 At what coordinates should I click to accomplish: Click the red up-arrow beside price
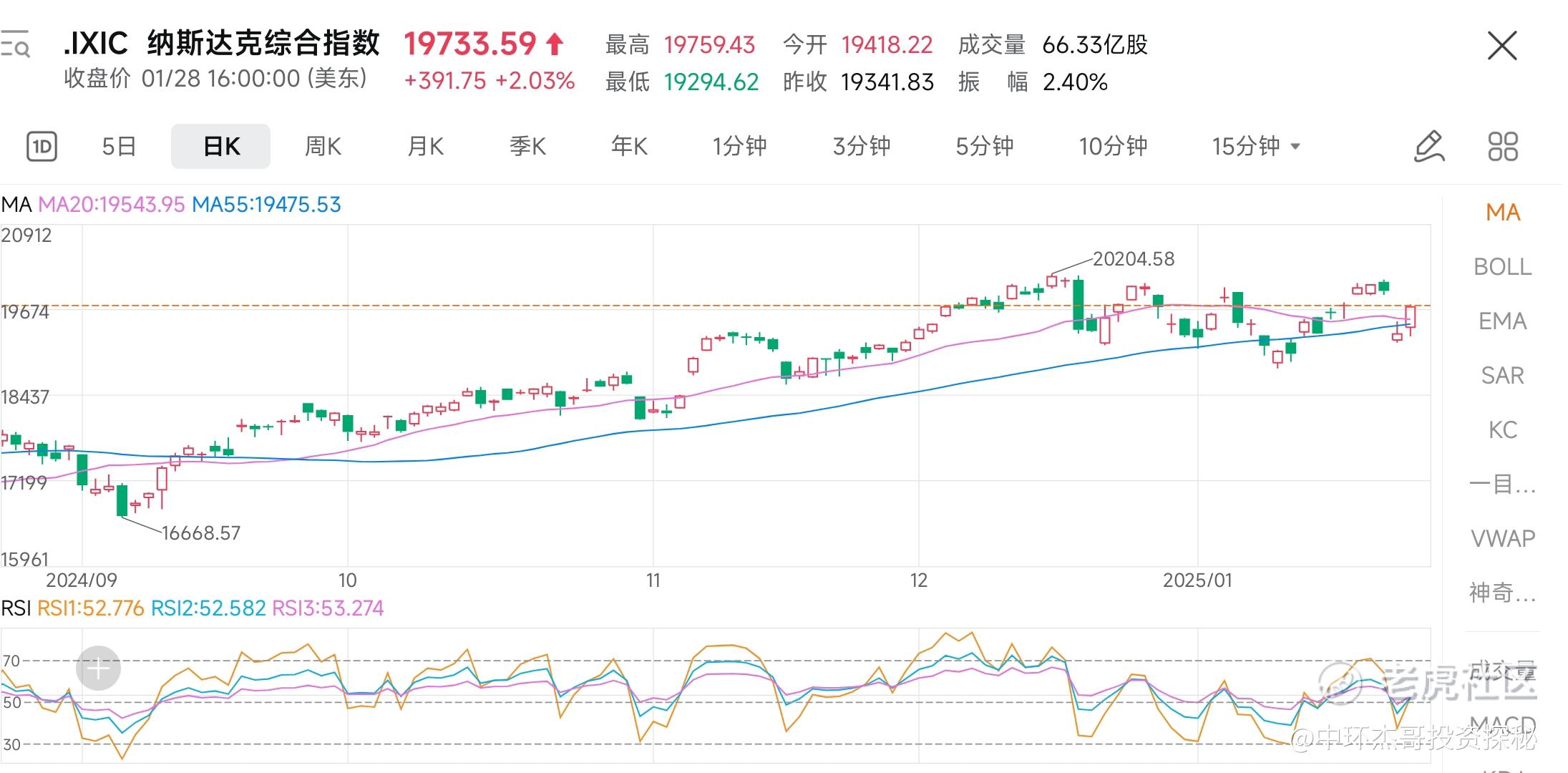tap(555, 44)
